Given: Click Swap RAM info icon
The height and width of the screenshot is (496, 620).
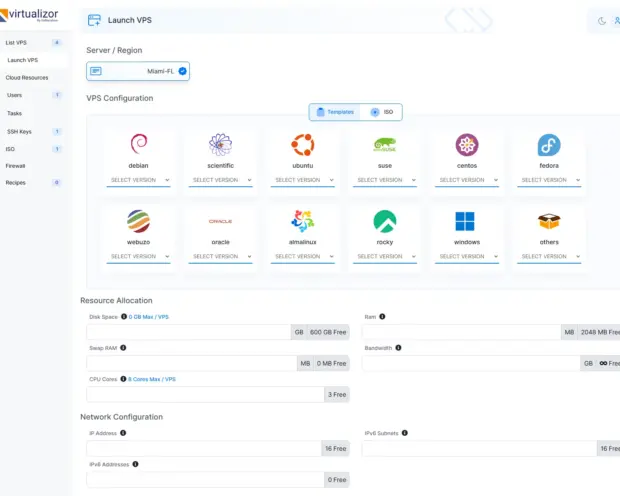Looking at the screenshot, I should [x=123, y=348].
